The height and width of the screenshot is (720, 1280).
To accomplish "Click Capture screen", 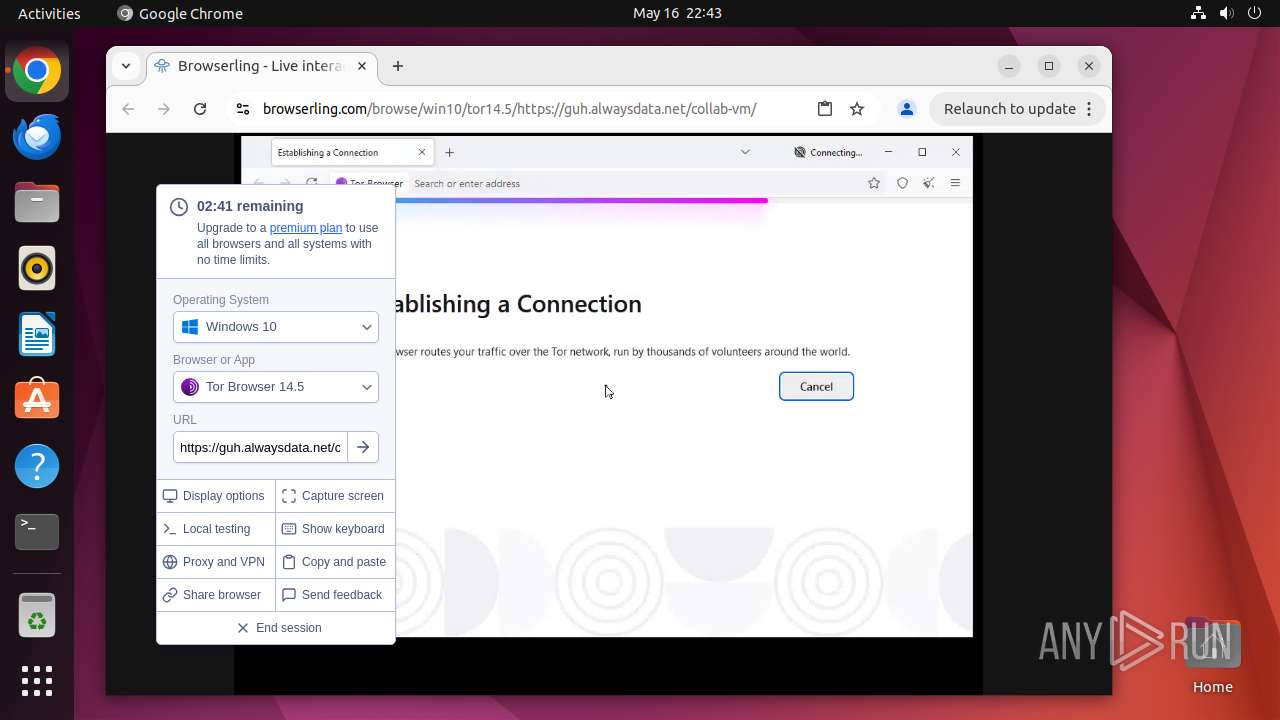I will (x=335, y=496).
